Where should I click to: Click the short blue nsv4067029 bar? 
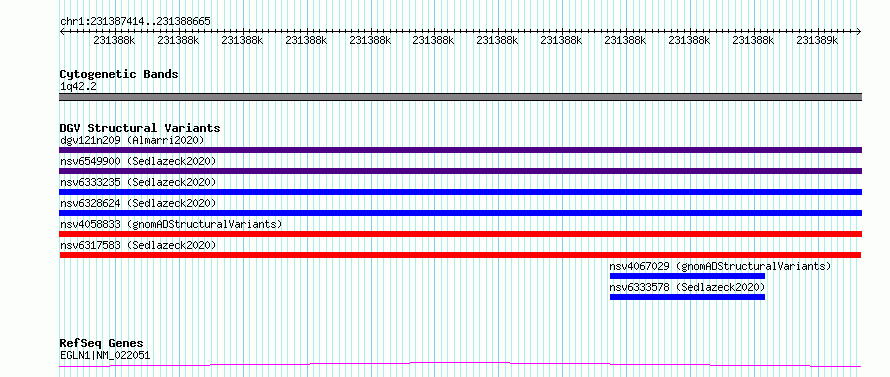click(687, 276)
